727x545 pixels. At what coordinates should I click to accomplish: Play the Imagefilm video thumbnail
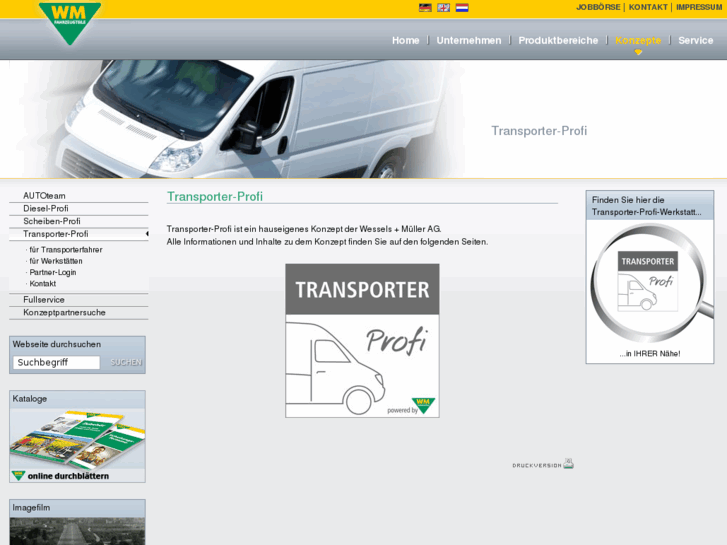coord(77,531)
